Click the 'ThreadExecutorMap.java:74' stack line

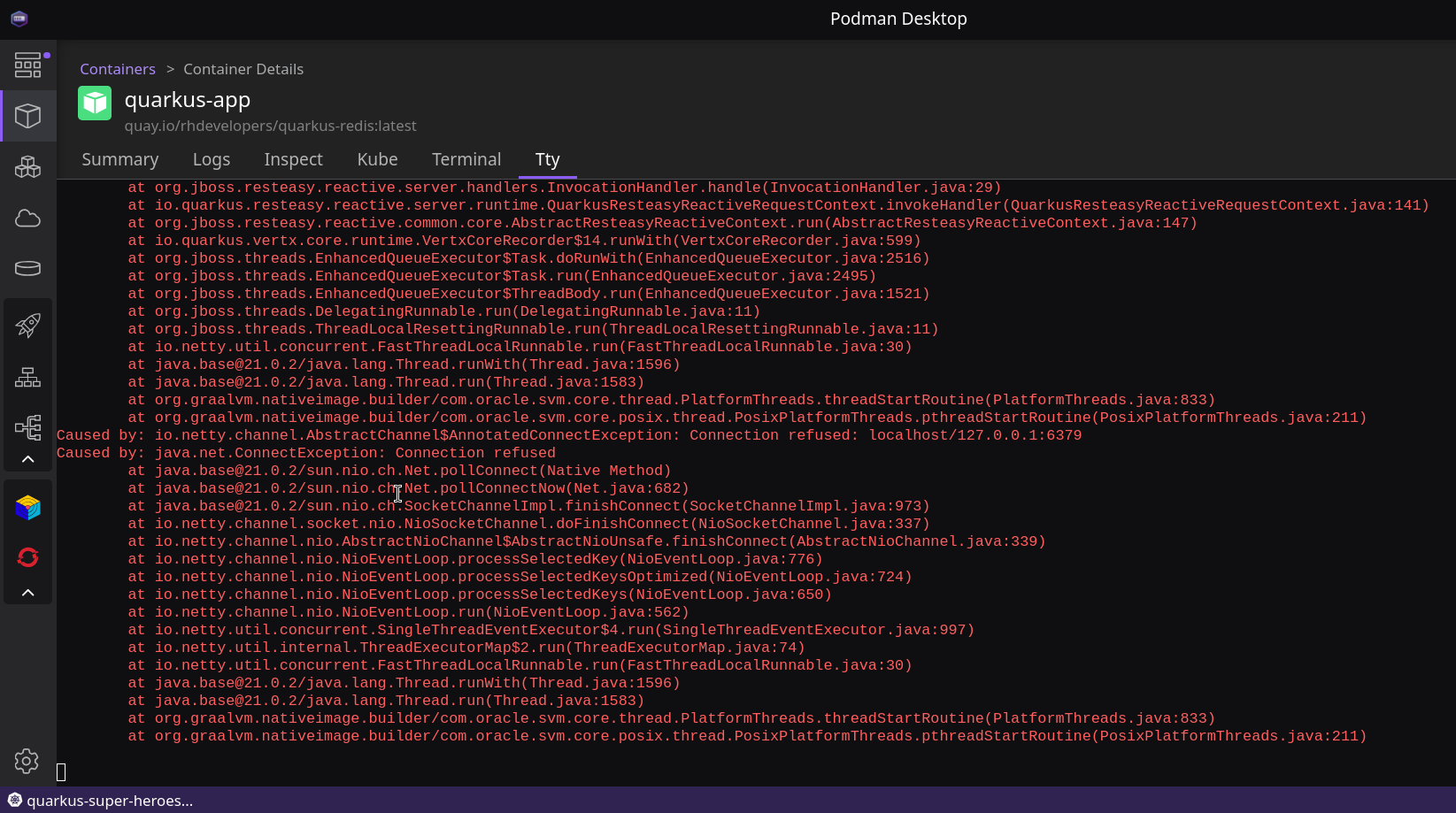point(466,648)
